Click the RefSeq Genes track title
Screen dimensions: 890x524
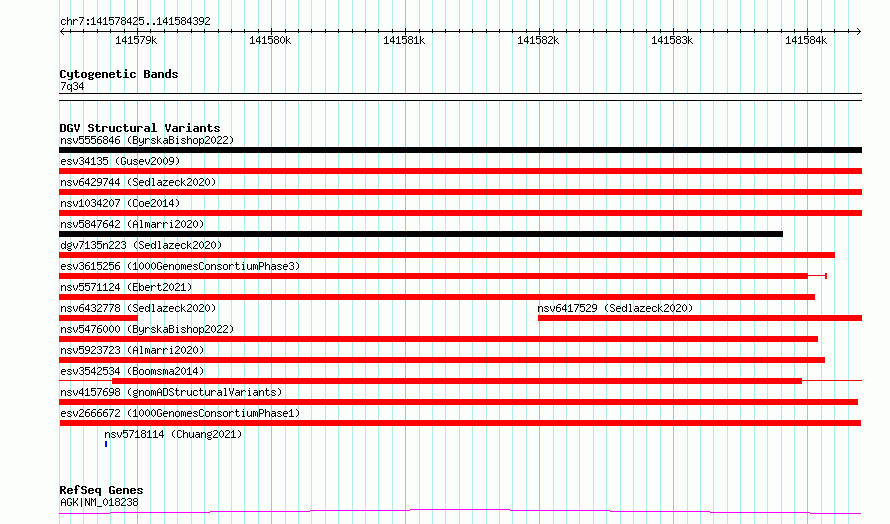click(101, 491)
